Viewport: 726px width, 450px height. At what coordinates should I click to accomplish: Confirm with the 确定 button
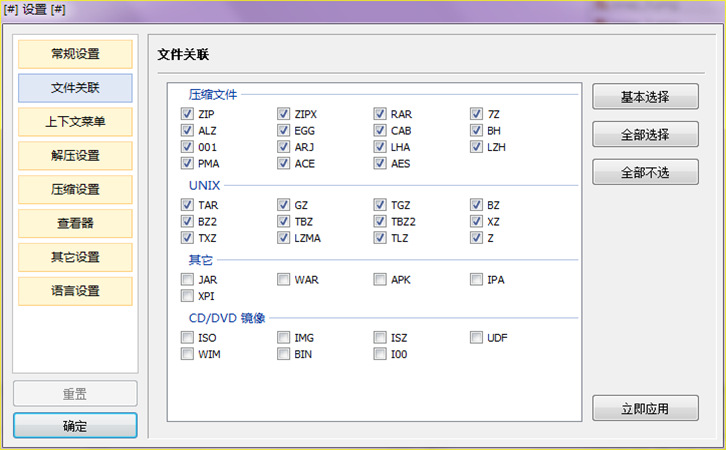pyautogui.click(x=75, y=426)
